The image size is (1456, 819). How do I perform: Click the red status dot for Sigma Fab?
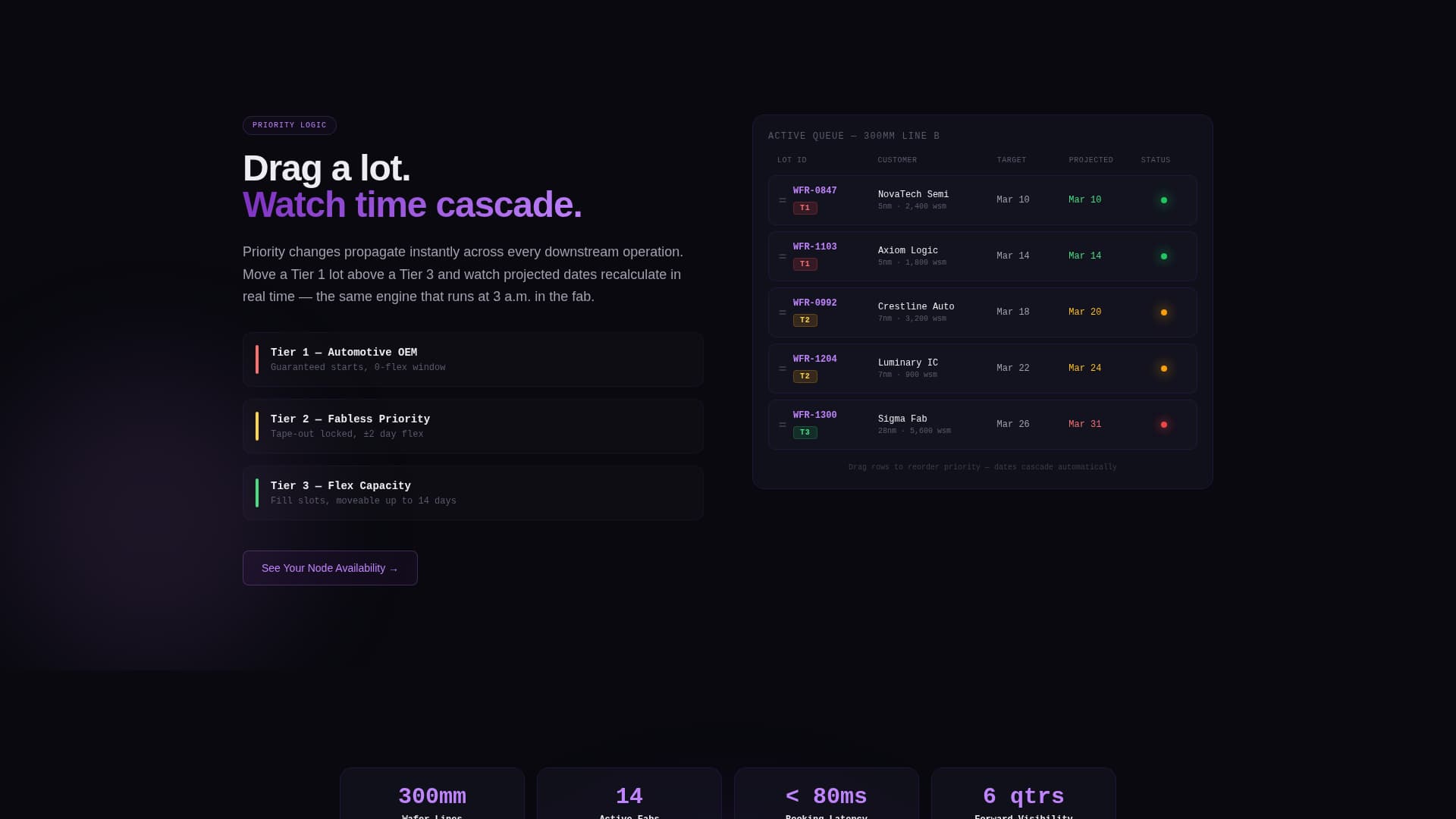click(1164, 425)
